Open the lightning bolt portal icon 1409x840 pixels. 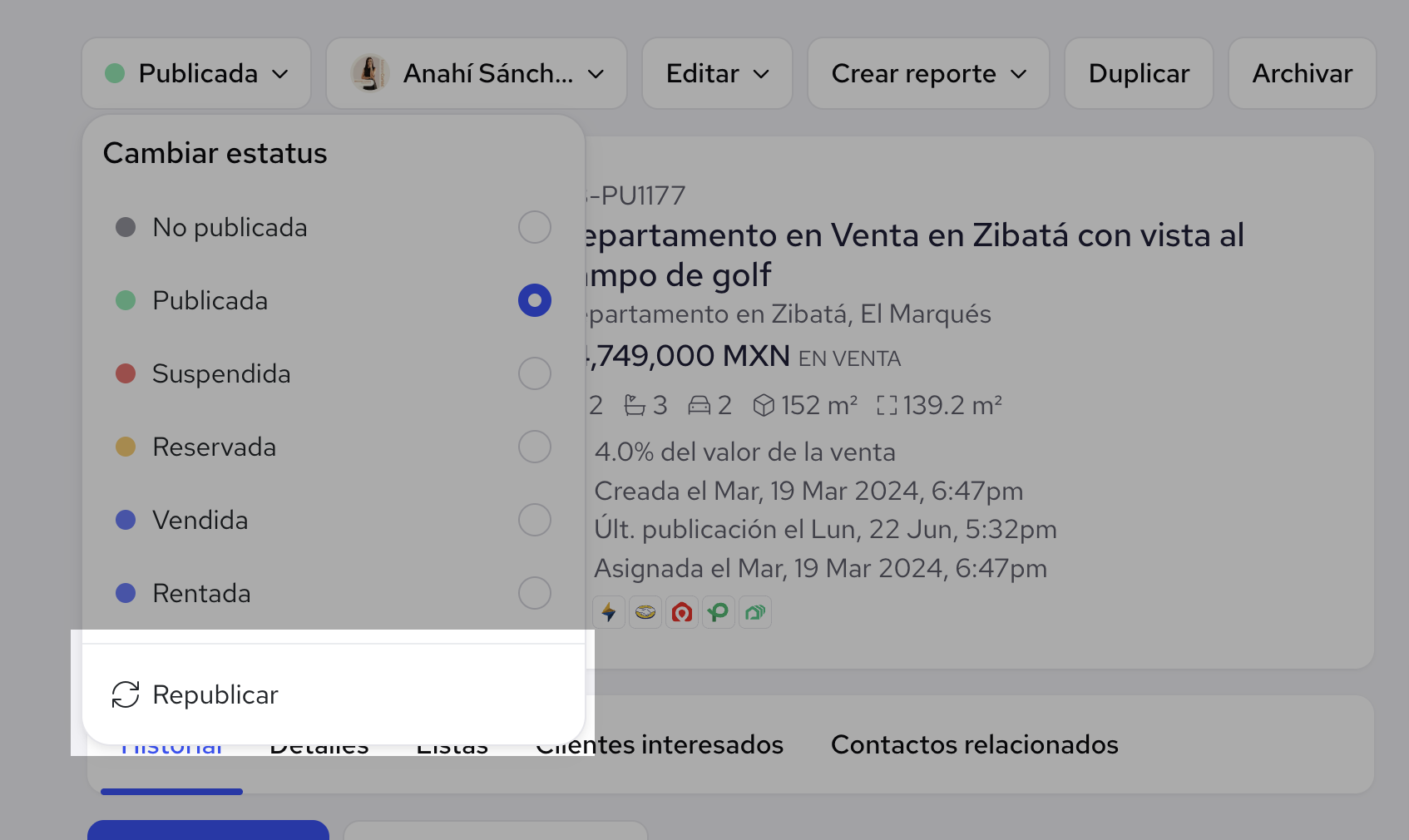click(x=609, y=613)
